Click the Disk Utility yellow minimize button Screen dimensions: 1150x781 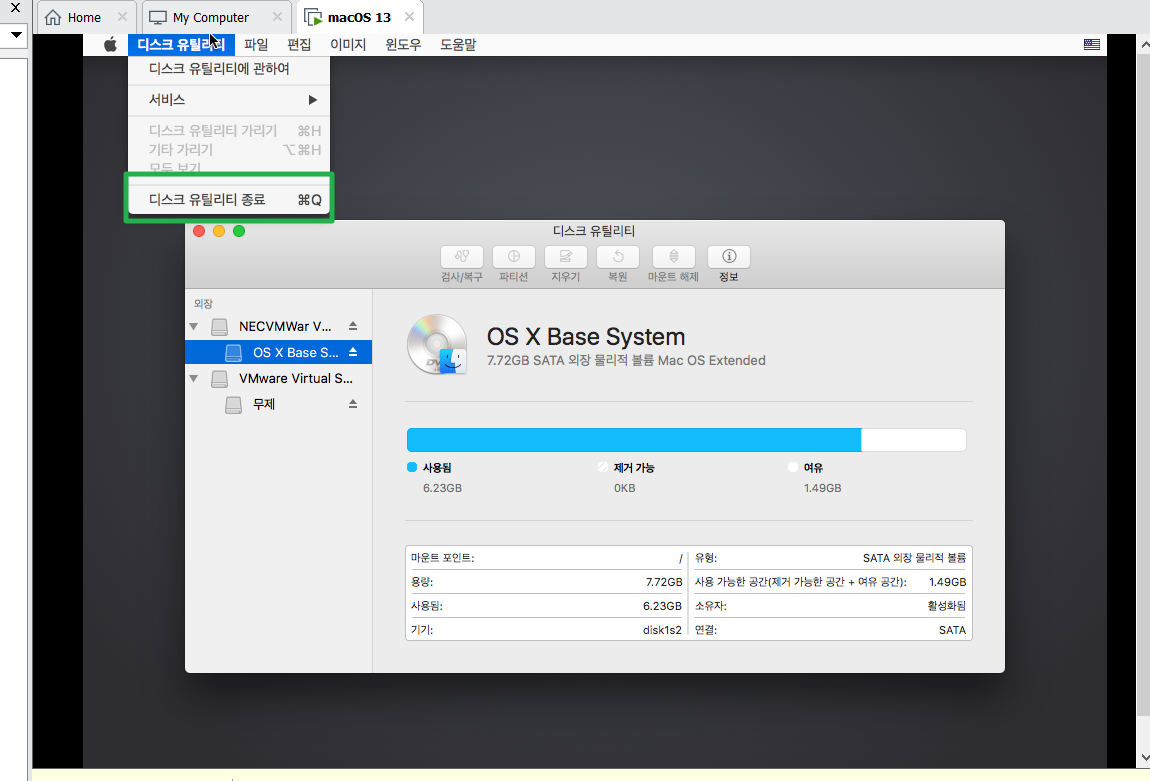(x=219, y=231)
